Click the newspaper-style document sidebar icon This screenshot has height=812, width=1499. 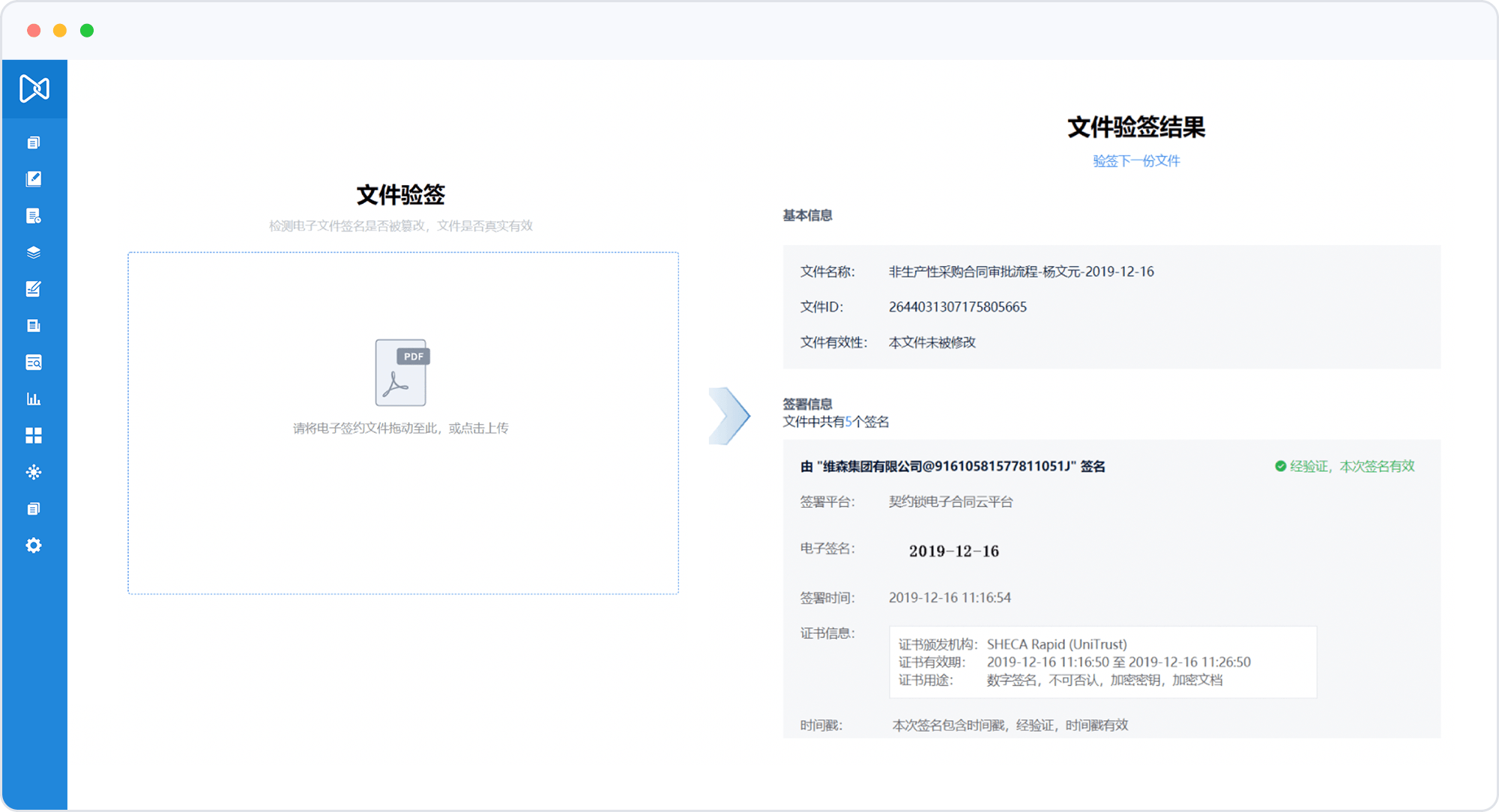(x=34, y=326)
